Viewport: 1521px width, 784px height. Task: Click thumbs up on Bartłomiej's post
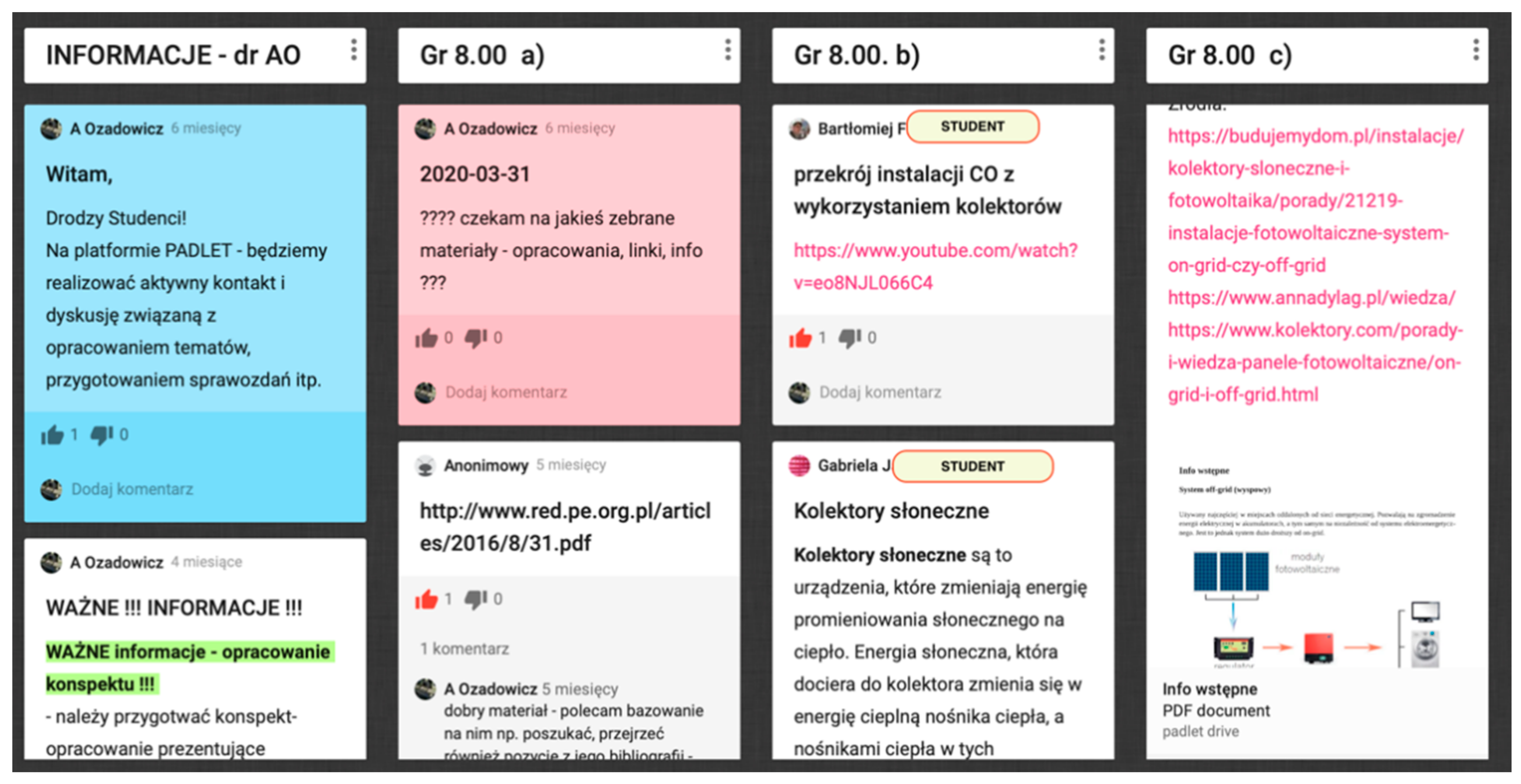pyautogui.click(x=800, y=338)
